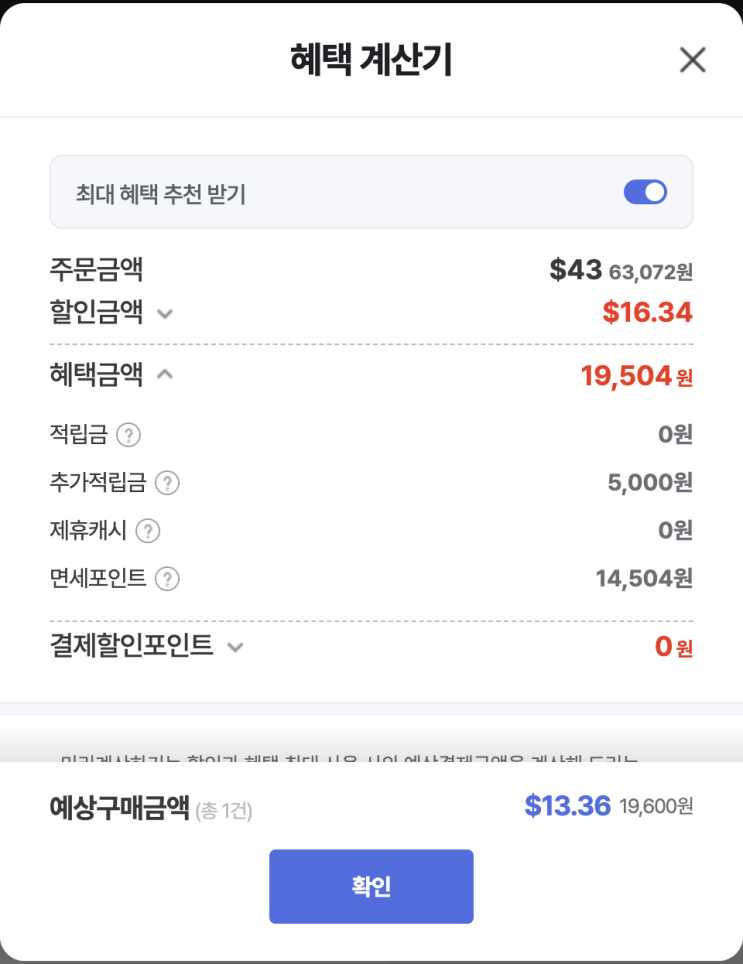Open the 제휴캐시 help question icon

[x=148, y=531]
